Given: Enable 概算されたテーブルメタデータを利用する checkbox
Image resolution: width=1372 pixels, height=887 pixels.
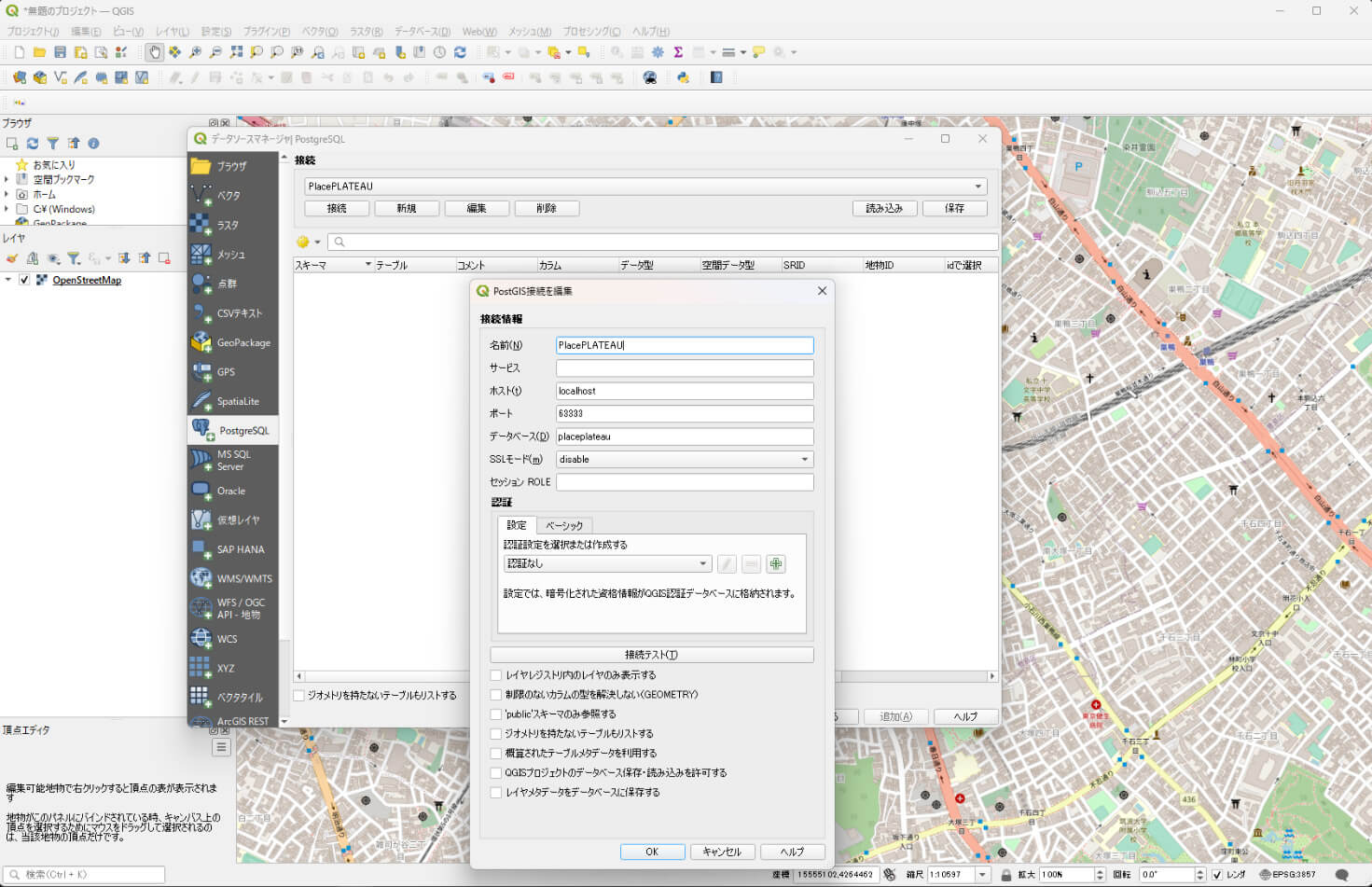Looking at the screenshot, I should 496,754.
